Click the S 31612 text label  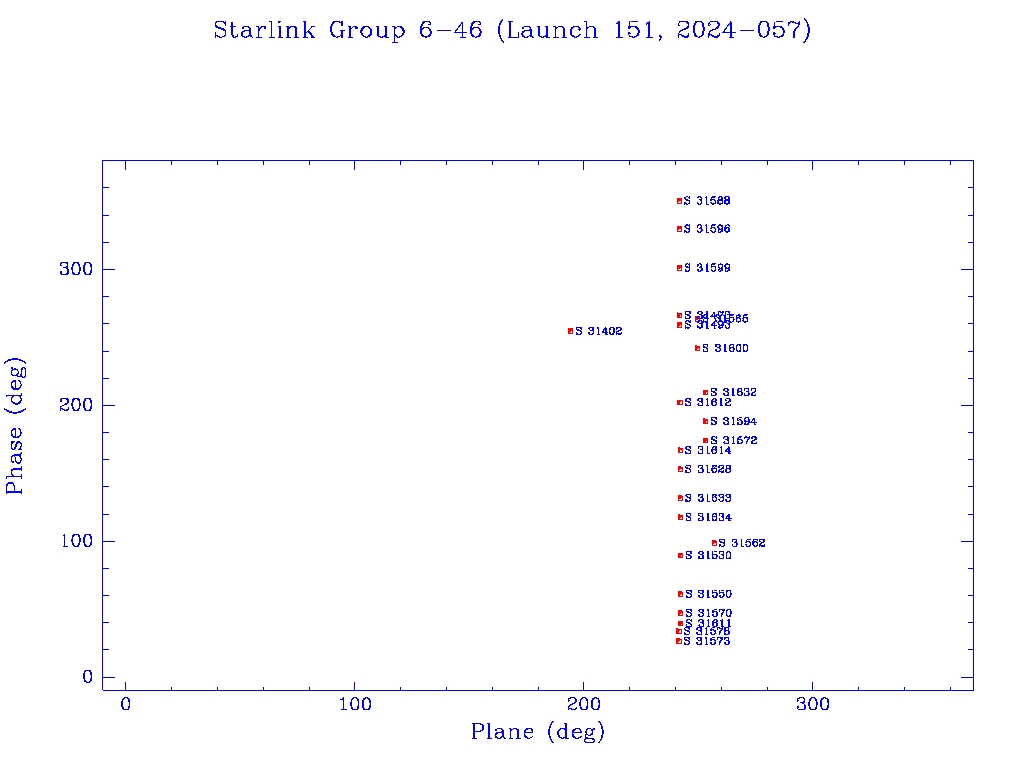[710, 402]
